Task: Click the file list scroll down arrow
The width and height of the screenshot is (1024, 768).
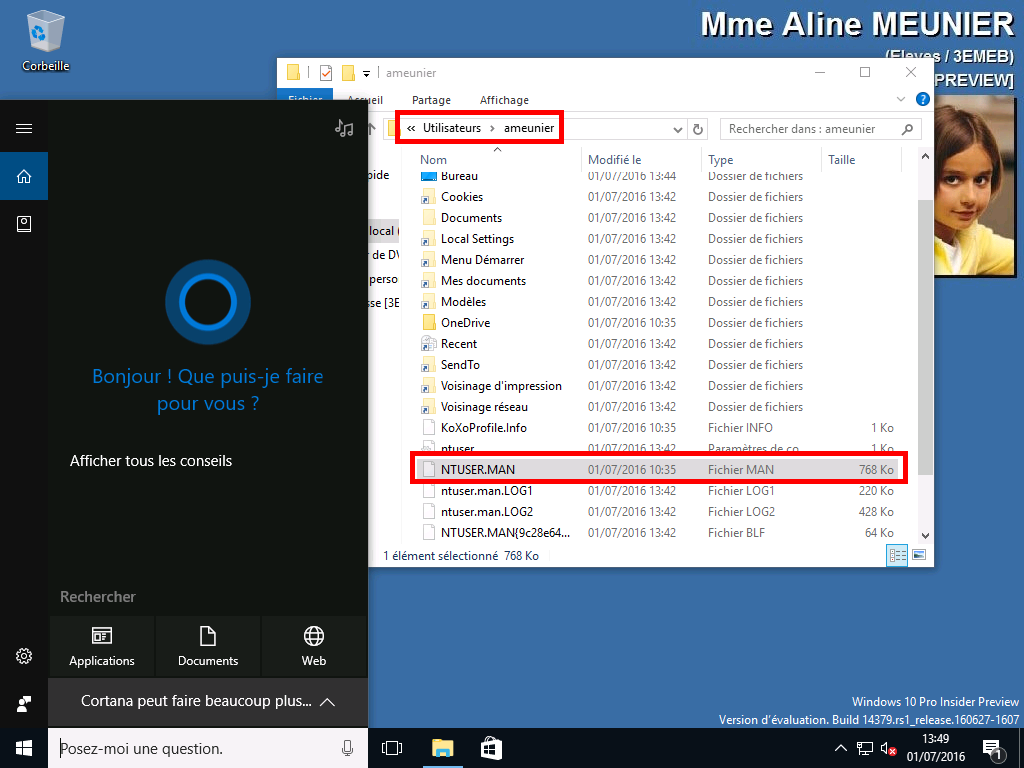Action: (x=925, y=536)
